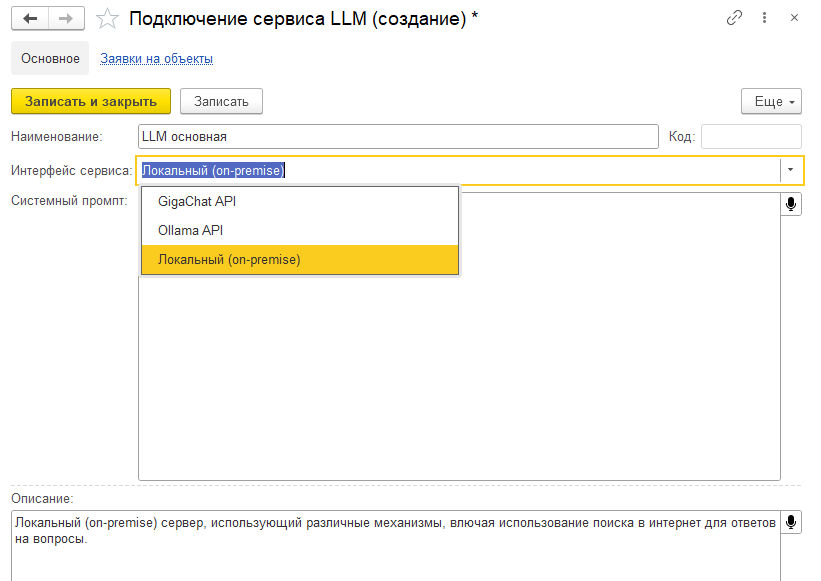The height and width of the screenshot is (581, 821).
Task: Open the three-dot more actions menu
Action: click(765, 17)
